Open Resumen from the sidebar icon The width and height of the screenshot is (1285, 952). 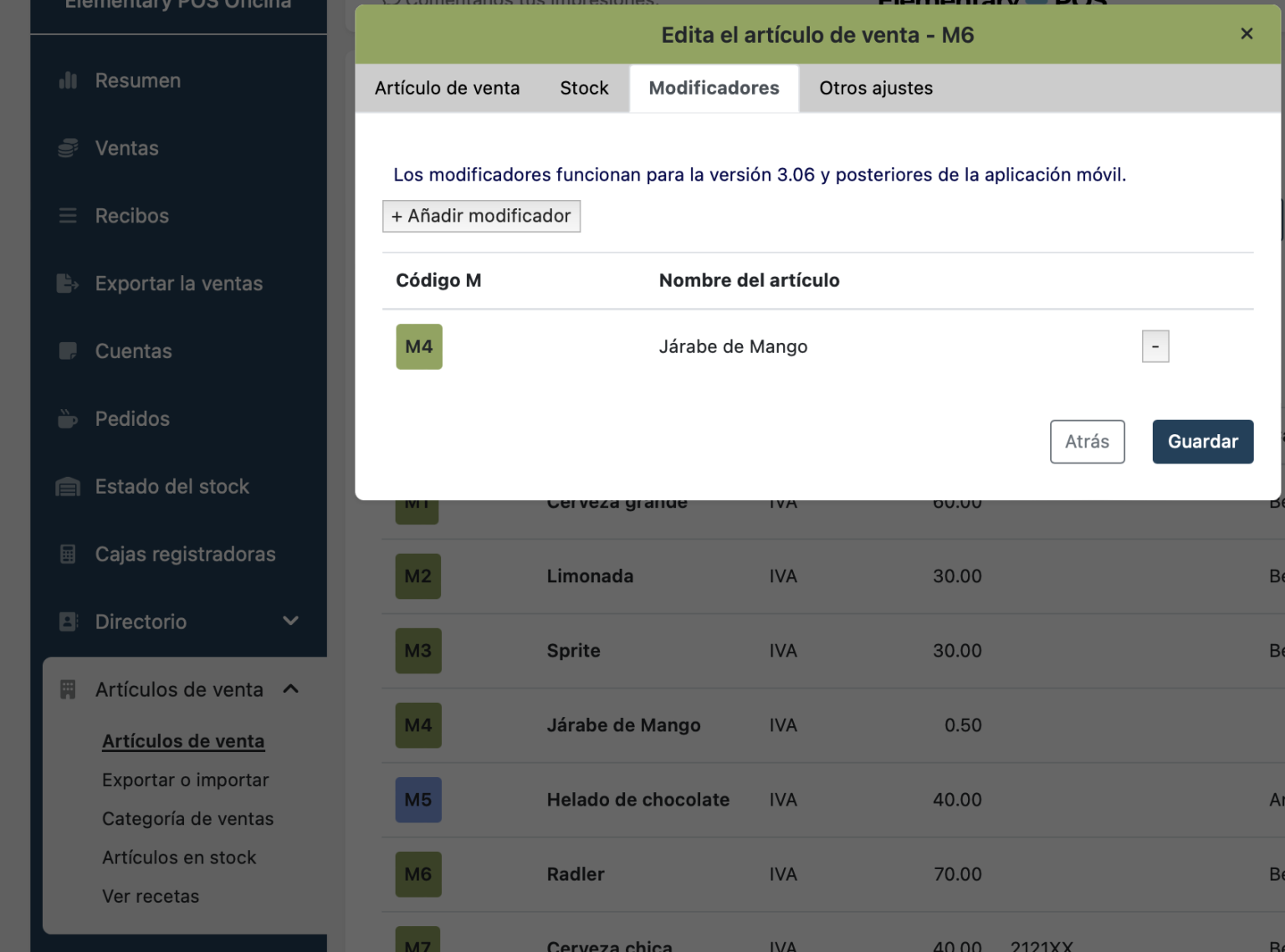coord(67,80)
